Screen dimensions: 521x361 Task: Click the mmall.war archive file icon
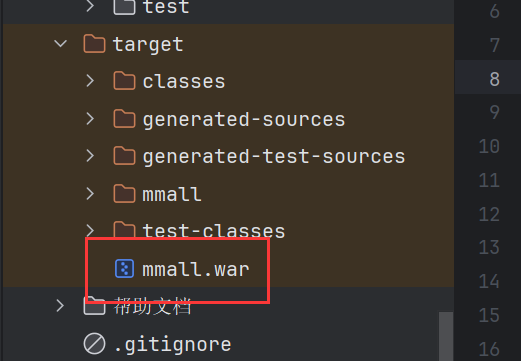click(x=124, y=268)
